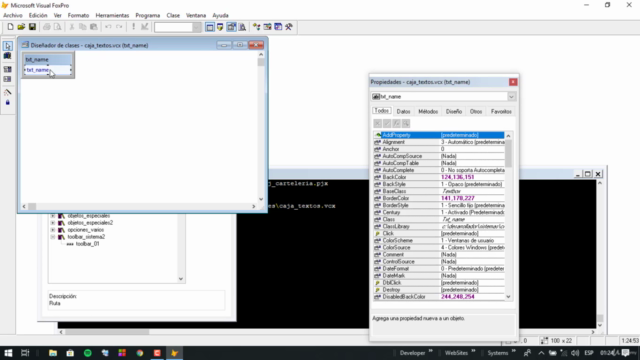Click the ESP language indicator
Image resolution: width=640 pixels, height=360 pixels.
589,353
